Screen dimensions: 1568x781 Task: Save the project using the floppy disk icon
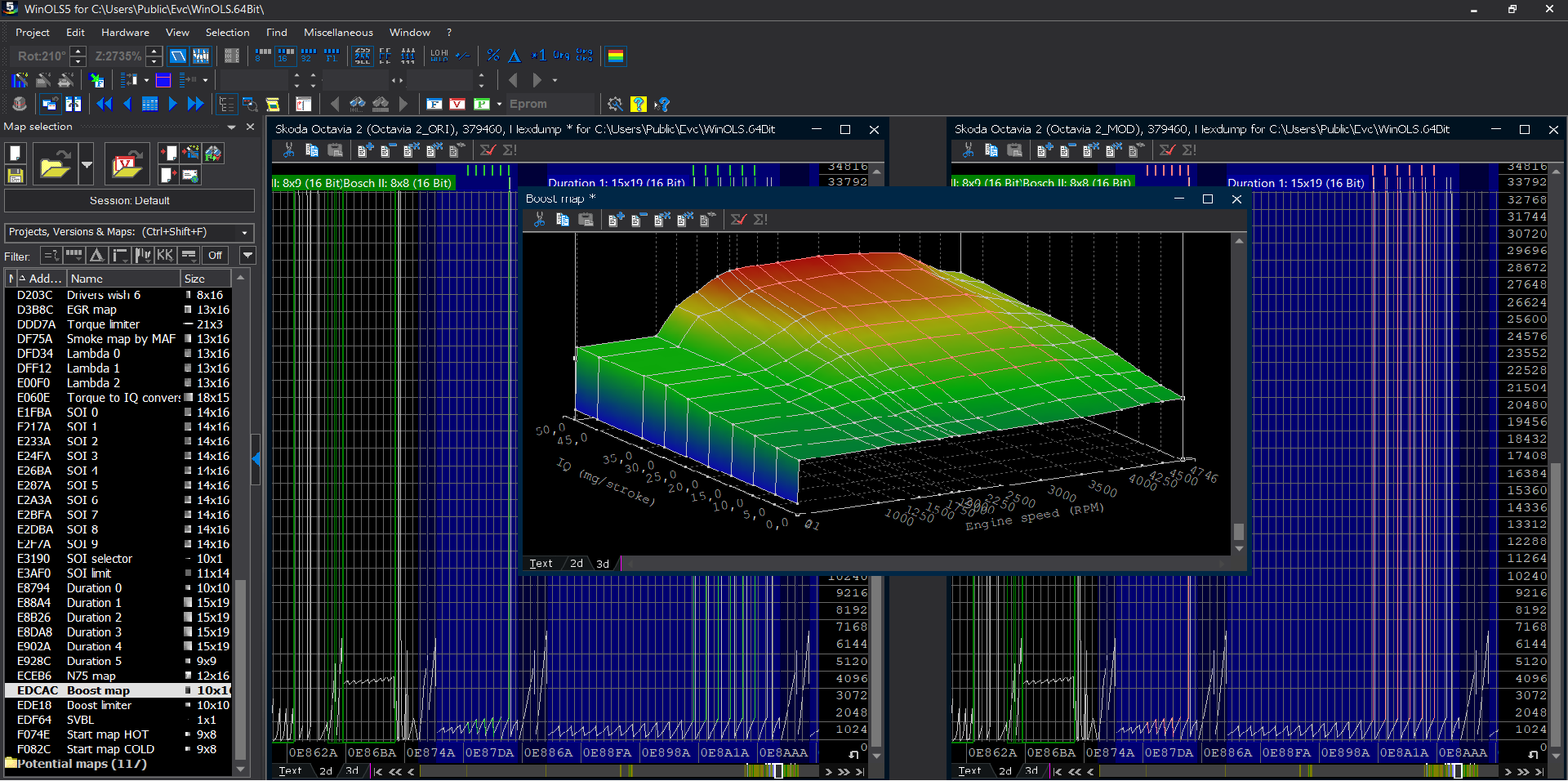coord(15,175)
